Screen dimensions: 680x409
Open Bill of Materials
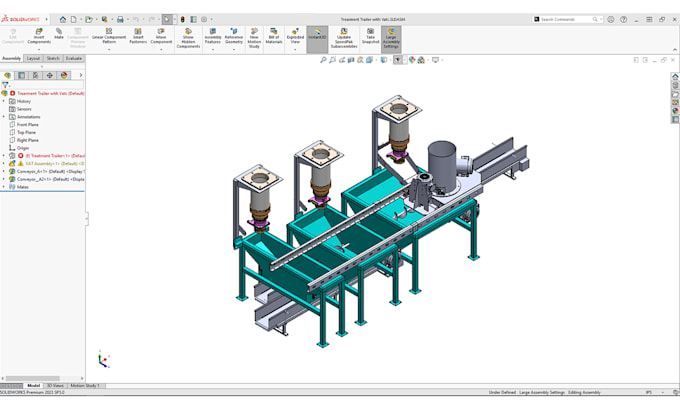tap(274, 36)
